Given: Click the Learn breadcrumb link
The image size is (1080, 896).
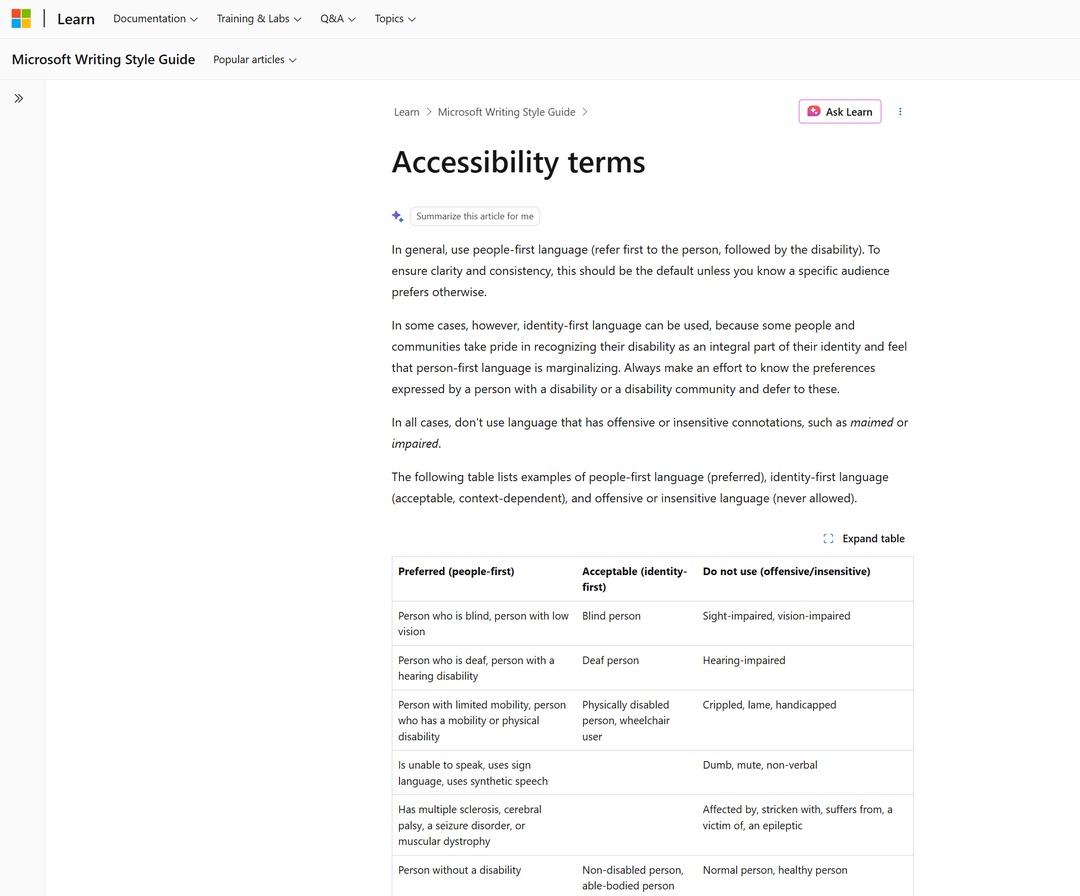Looking at the screenshot, I should (406, 112).
